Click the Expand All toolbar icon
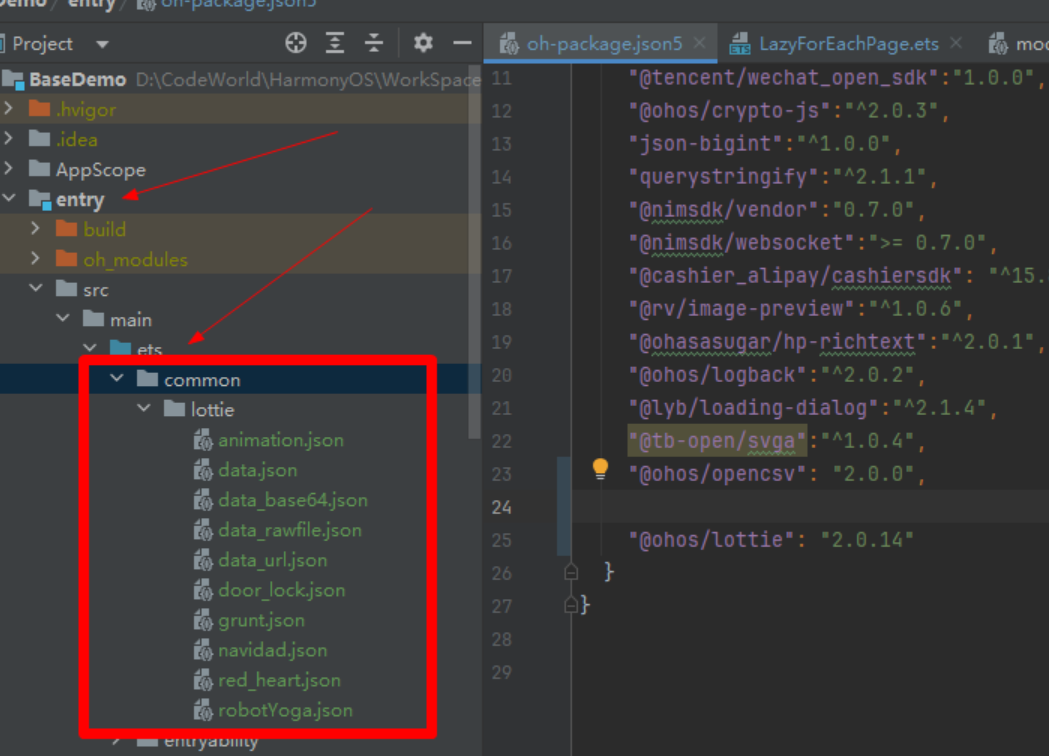The image size is (1049, 756). click(335, 43)
